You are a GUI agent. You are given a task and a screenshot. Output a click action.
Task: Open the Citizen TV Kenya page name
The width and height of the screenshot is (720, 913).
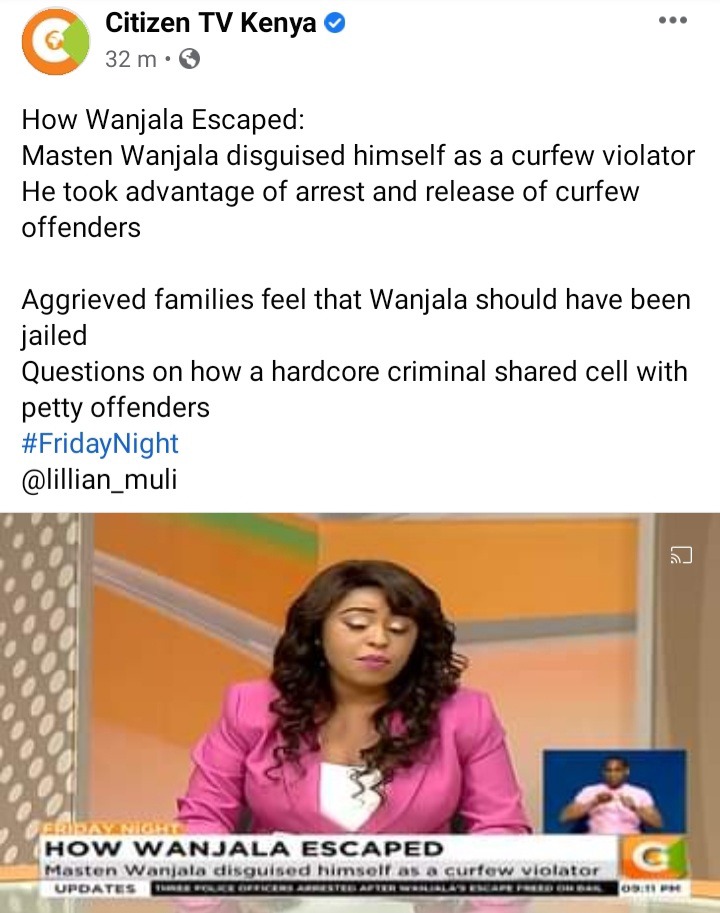coord(211,23)
